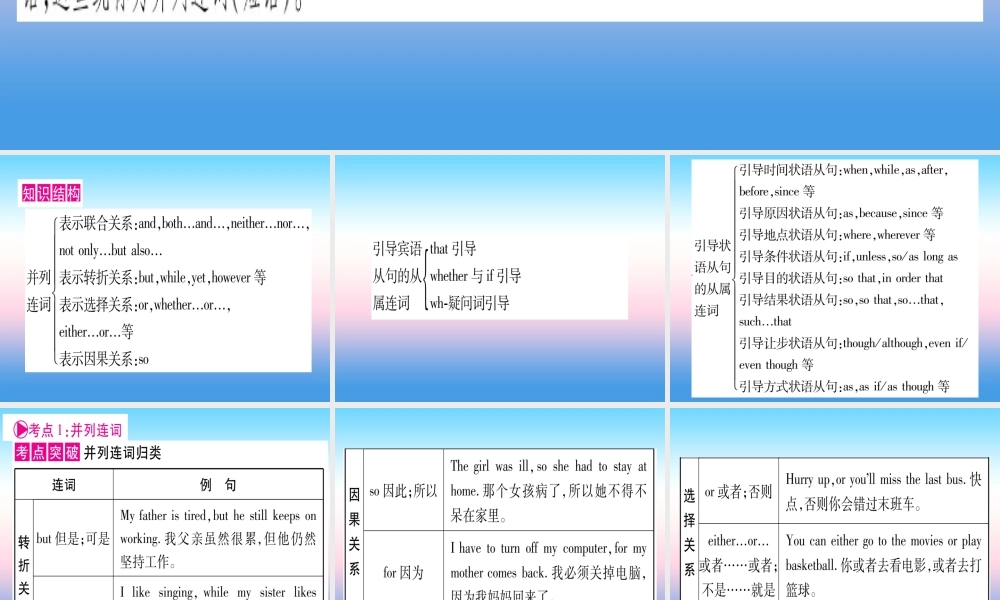The height and width of the screenshot is (600, 1000).
Task: Open the 考点1:并列连词 slide thumbnail
Action: [165, 504]
